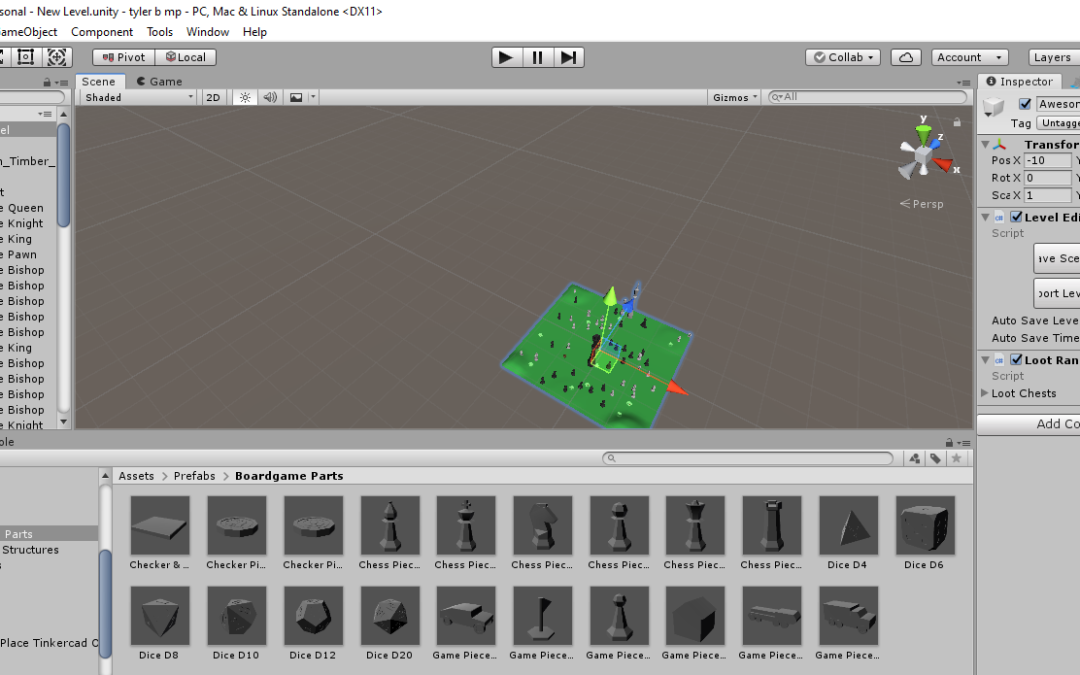Click the orientation gizmo Z axis cone
The width and height of the screenshot is (1080, 675).
pos(934,144)
